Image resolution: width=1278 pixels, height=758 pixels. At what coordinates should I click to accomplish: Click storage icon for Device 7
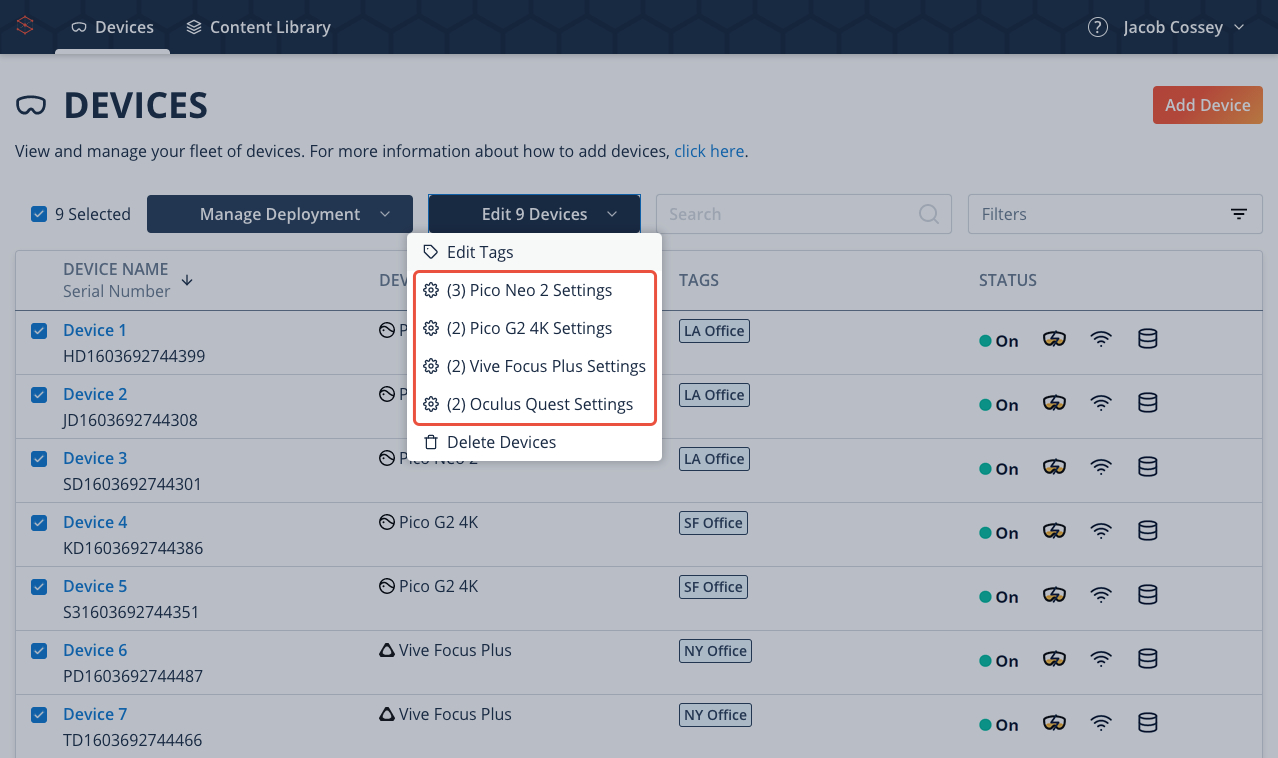(1148, 724)
